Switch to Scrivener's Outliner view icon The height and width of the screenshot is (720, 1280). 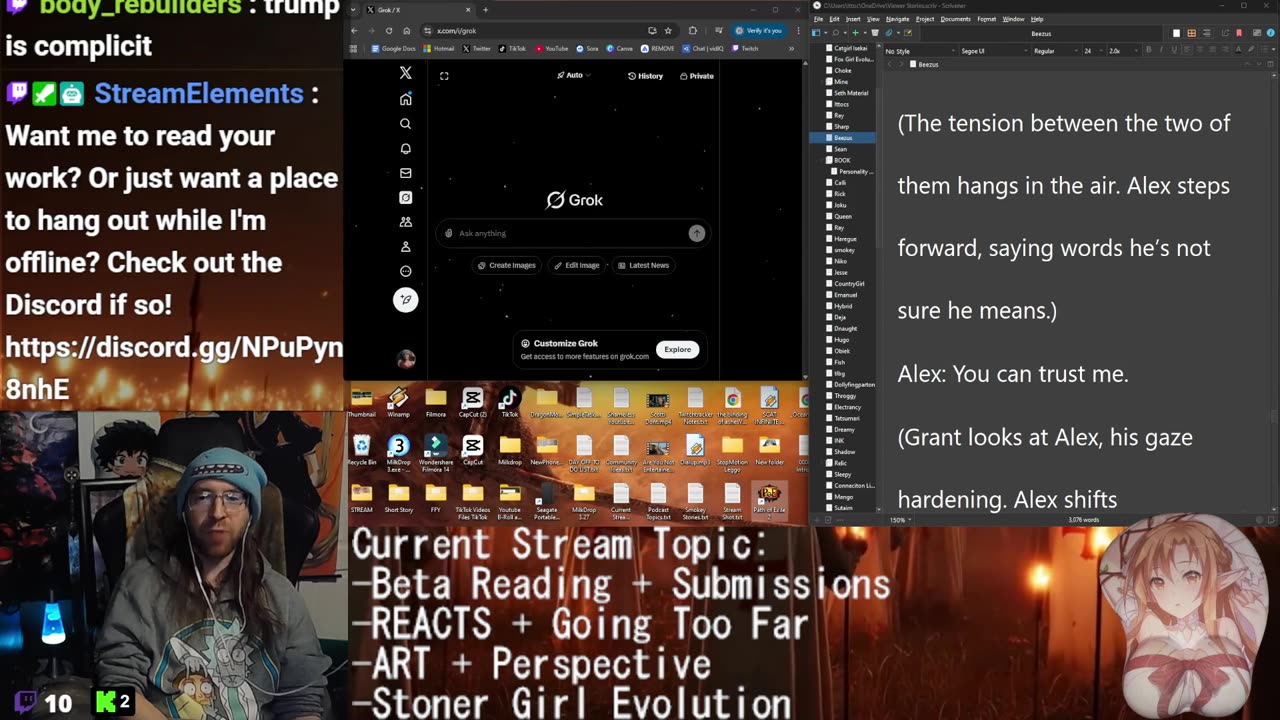tap(1206, 33)
